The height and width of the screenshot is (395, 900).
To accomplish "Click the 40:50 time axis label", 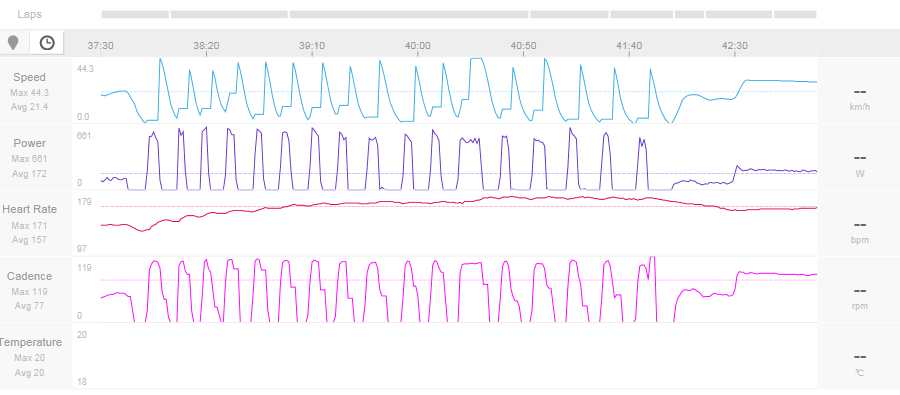I will click(x=523, y=45).
